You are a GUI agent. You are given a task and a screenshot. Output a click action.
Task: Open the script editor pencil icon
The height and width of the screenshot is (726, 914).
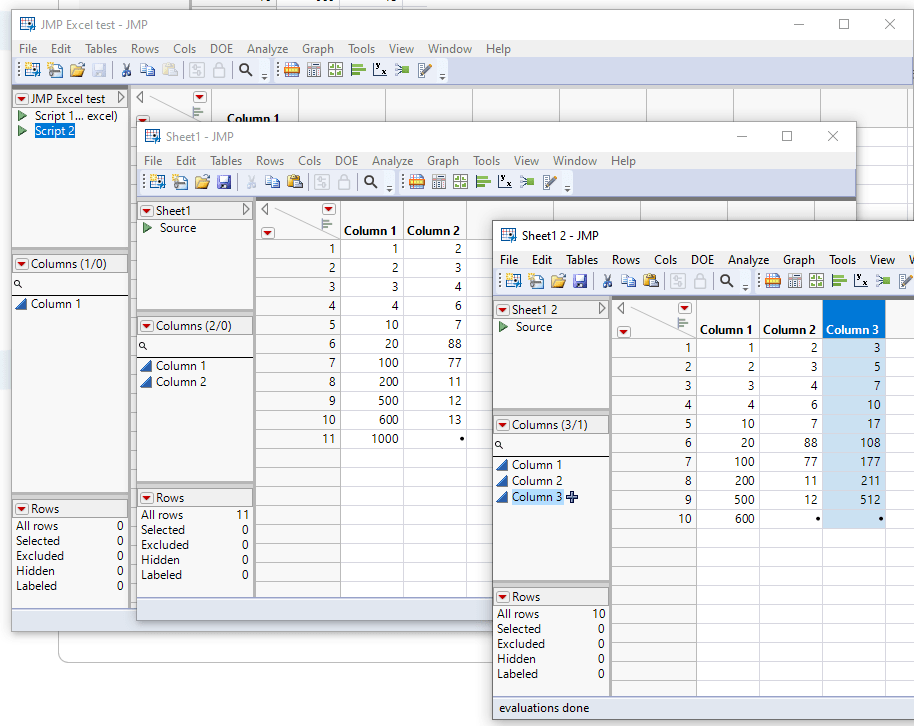(907, 281)
